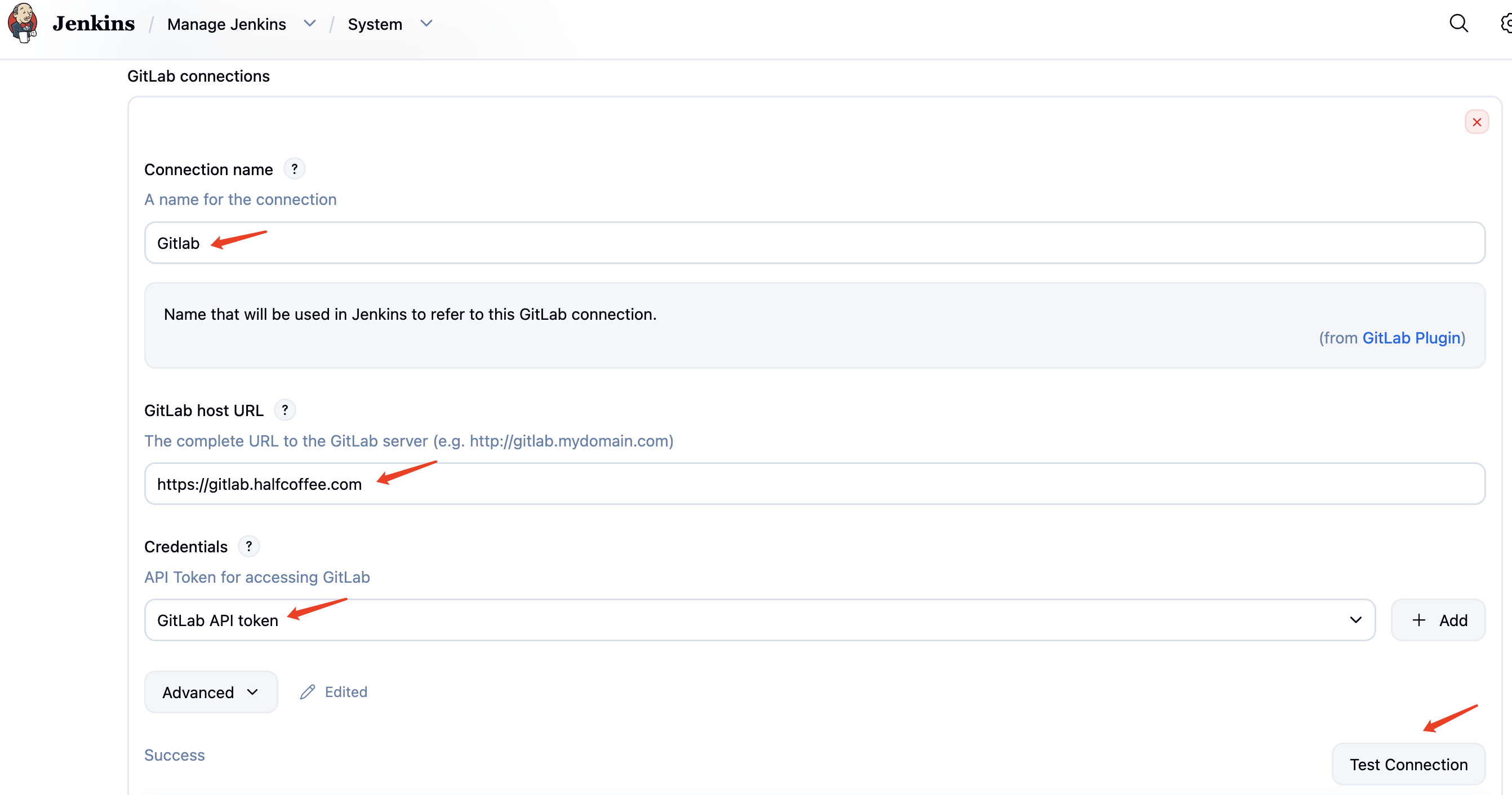
Task: Click the Jenkins butler logo icon
Action: pos(23,24)
